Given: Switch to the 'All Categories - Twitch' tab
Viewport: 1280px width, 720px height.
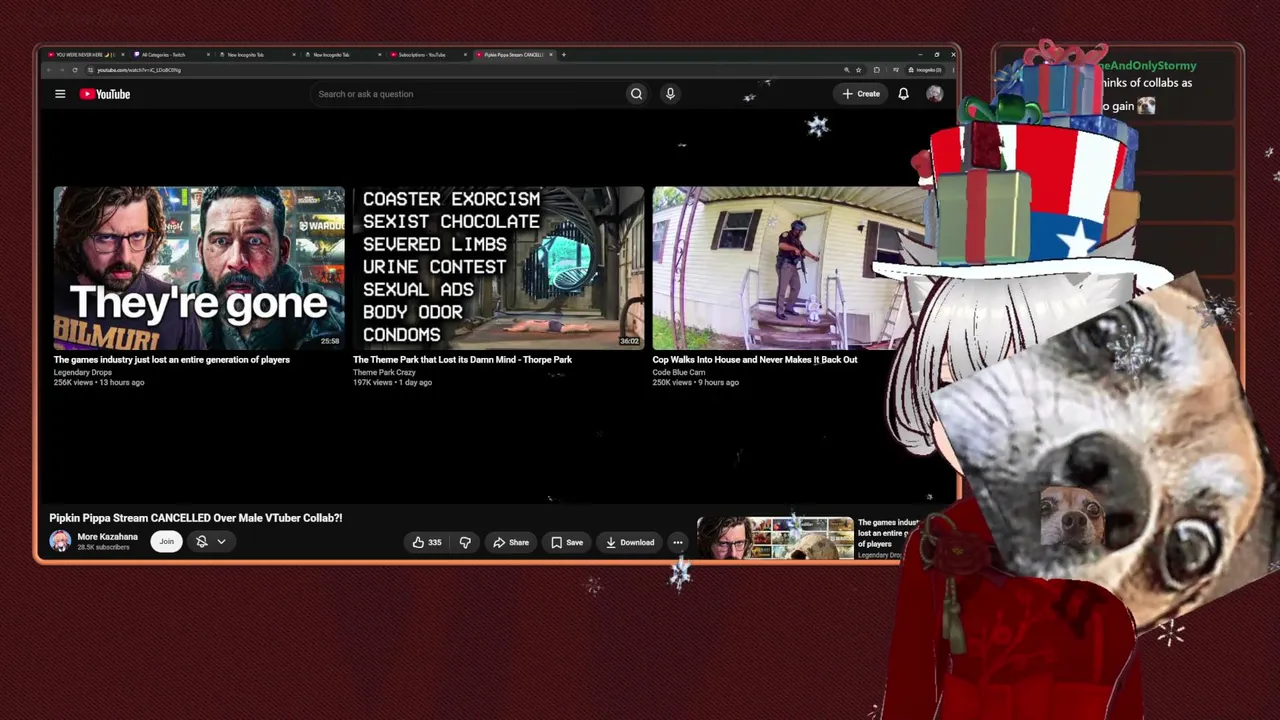Looking at the screenshot, I should tap(170, 55).
